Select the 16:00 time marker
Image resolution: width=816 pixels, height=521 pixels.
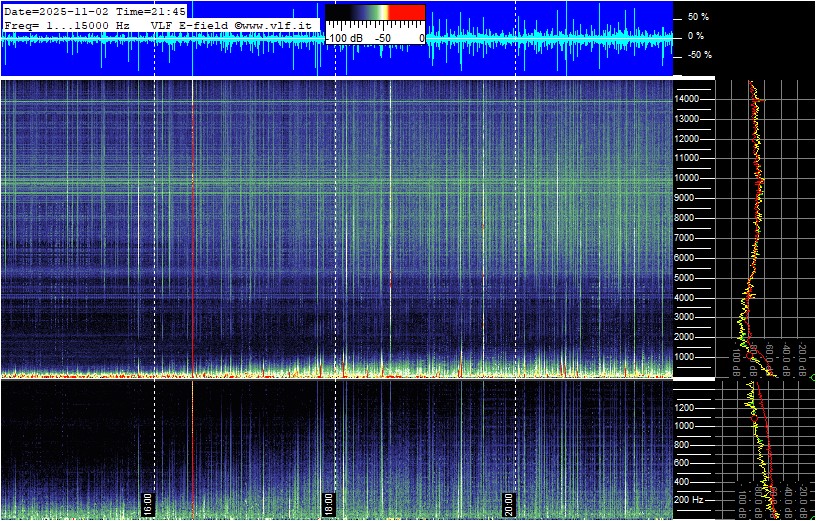click(x=147, y=502)
